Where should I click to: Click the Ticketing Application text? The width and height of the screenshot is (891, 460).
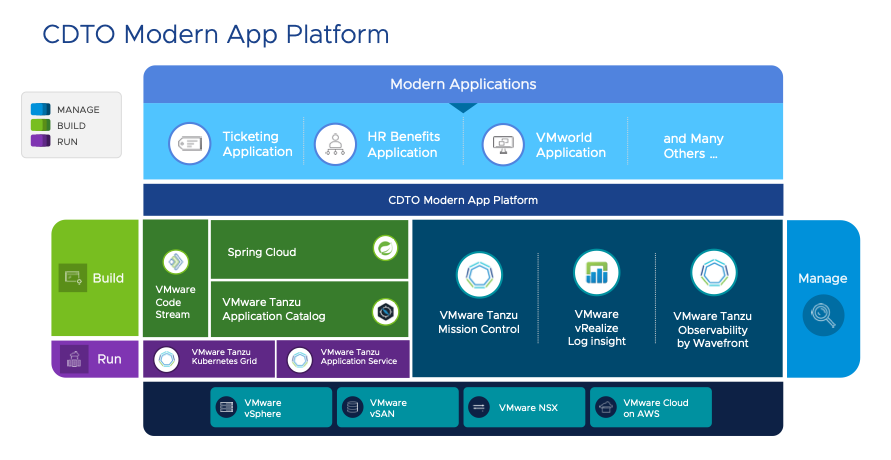(257, 144)
